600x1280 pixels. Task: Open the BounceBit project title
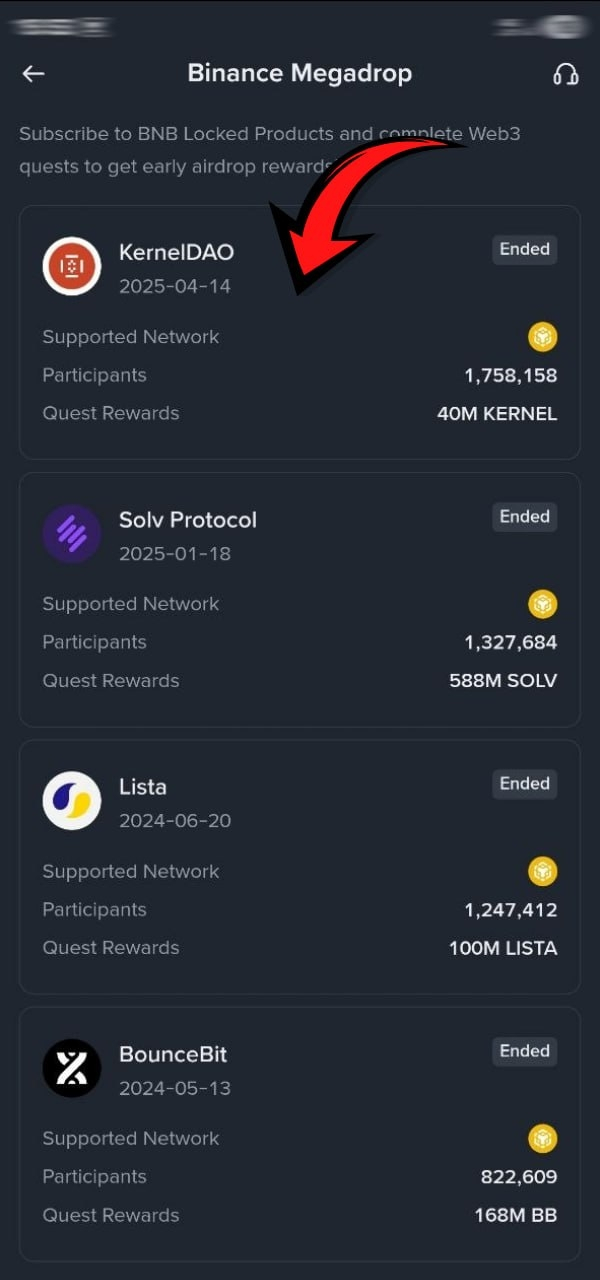[173, 1054]
